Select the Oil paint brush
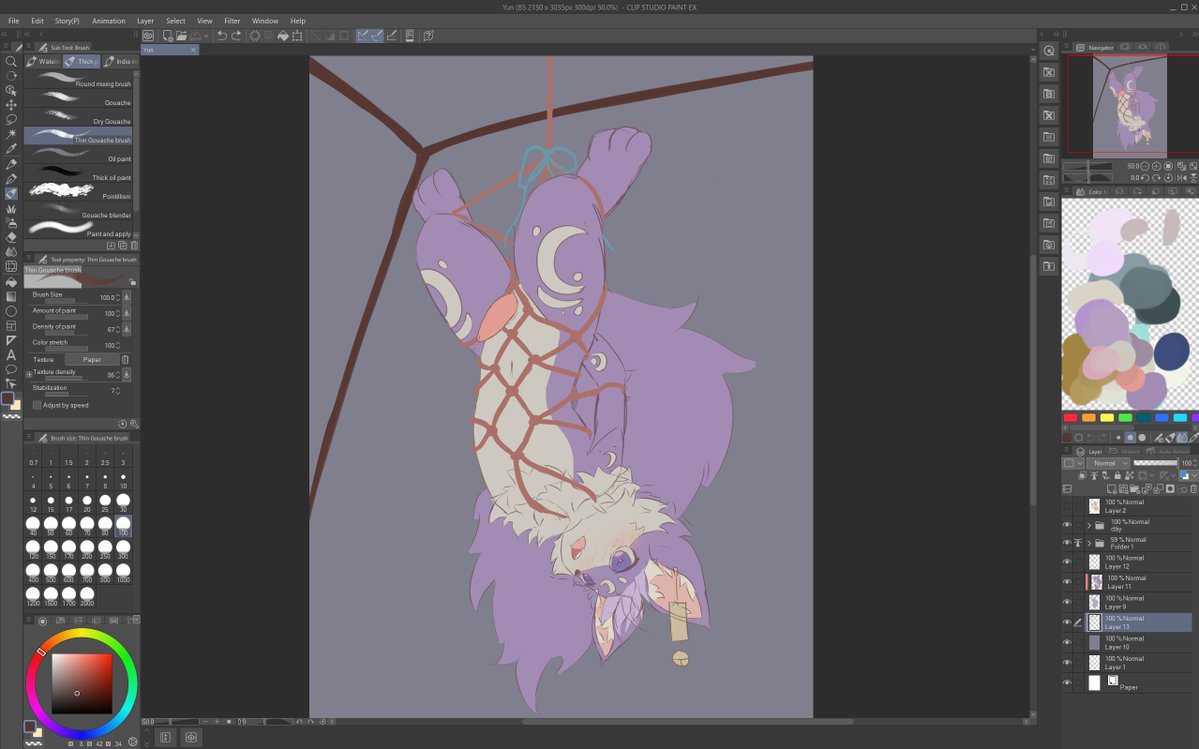This screenshot has width=1199, height=749. (78, 154)
